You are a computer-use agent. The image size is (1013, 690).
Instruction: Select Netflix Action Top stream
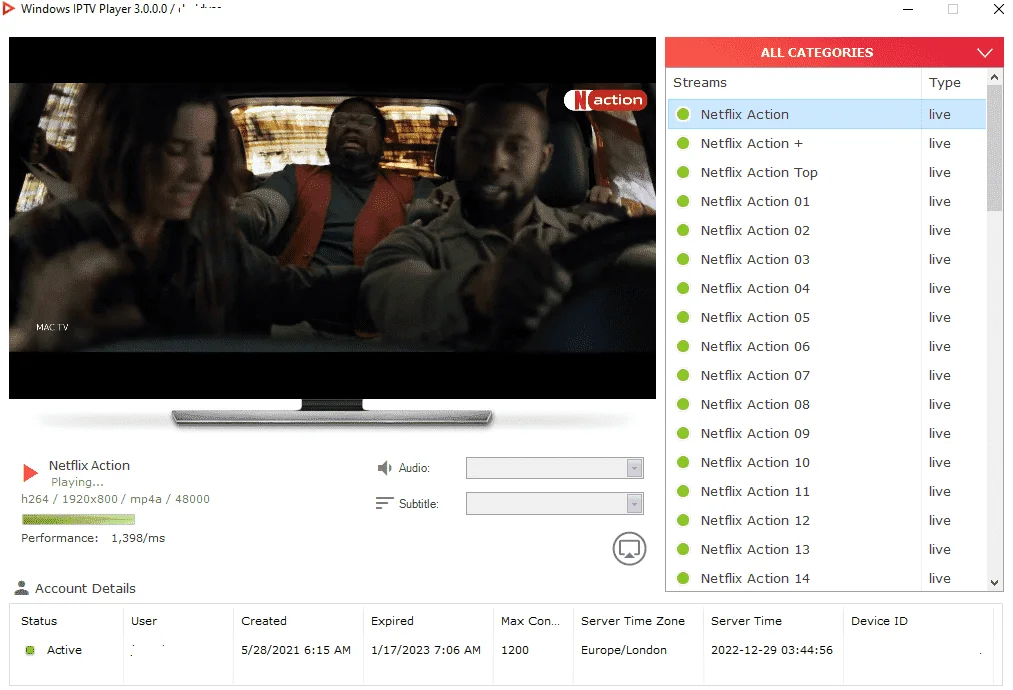pyautogui.click(x=827, y=172)
